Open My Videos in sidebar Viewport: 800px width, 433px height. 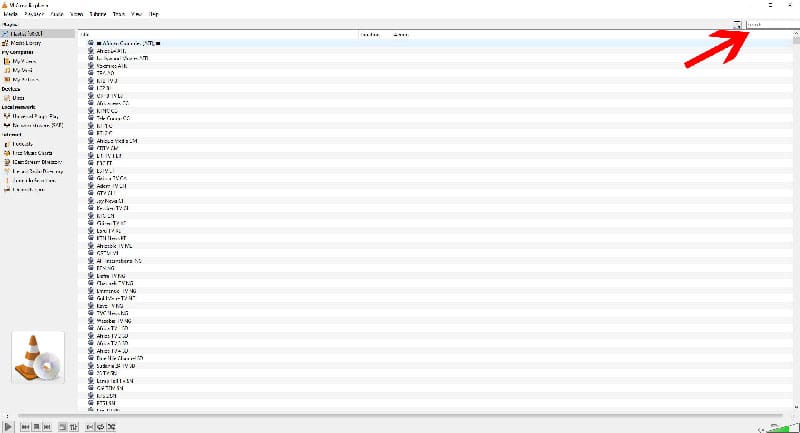[38, 61]
